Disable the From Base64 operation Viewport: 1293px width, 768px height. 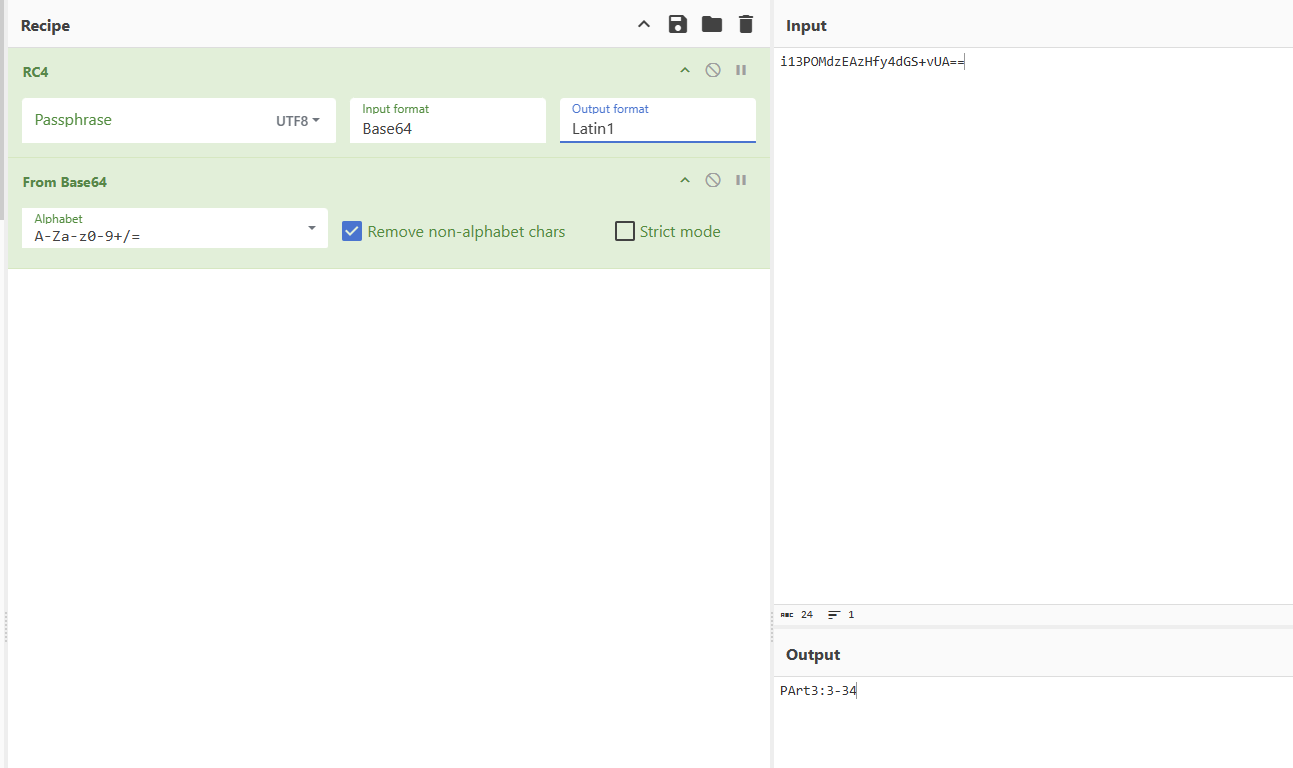[x=713, y=180]
